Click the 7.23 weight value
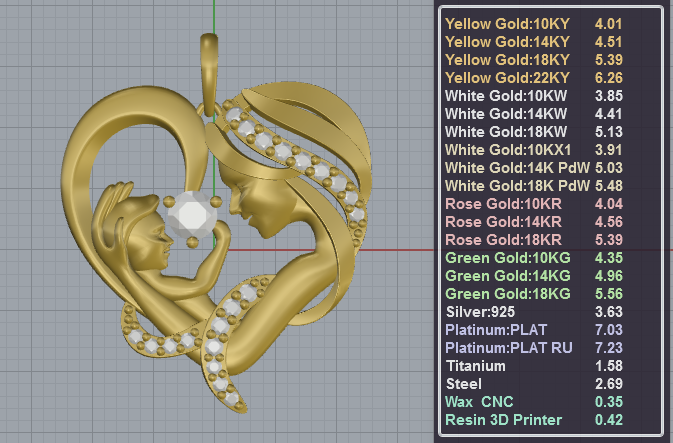This screenshot has width=673, height=443. (609, 348)
